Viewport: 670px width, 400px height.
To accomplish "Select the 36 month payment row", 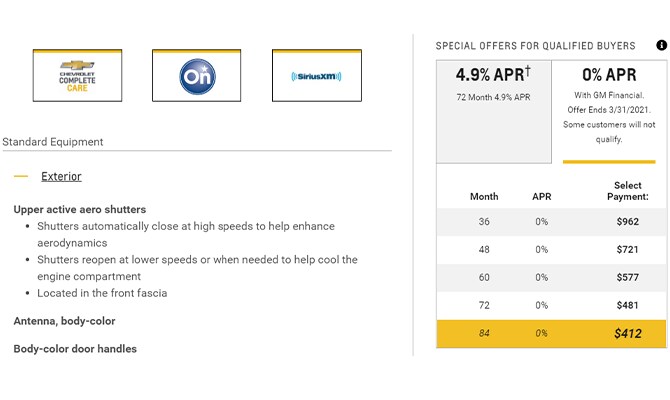I will [551, 222].
